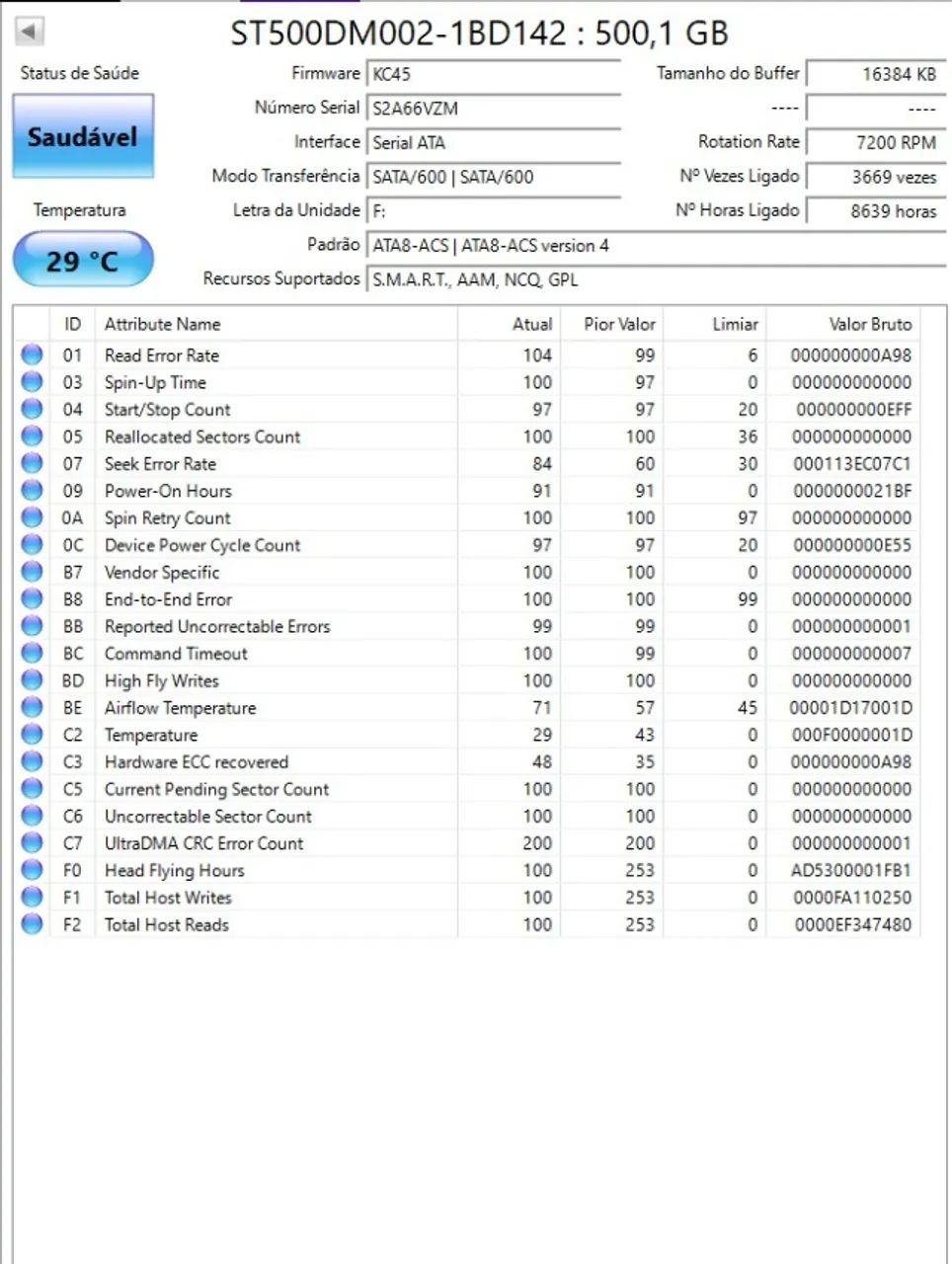Click status orb for Spin-Up Time
Image resolution: width=952 pixels, height=1264 pixels.
coord(33,382)
